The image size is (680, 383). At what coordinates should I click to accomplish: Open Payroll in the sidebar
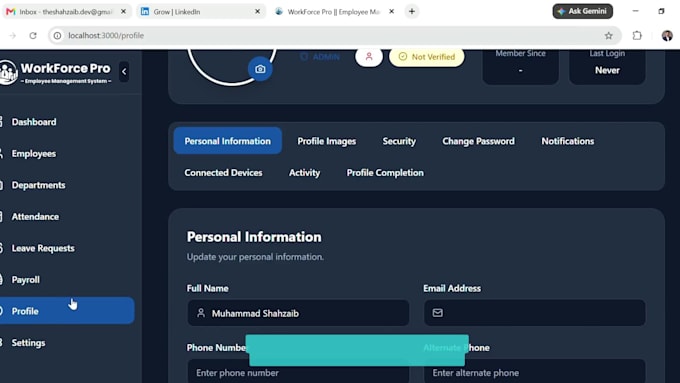(26, 280)
